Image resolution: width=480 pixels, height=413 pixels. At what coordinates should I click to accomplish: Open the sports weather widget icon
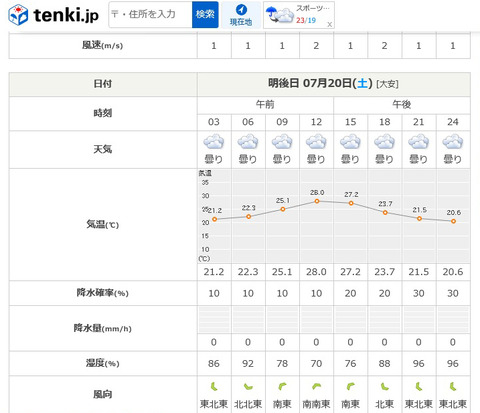(279, 15)
